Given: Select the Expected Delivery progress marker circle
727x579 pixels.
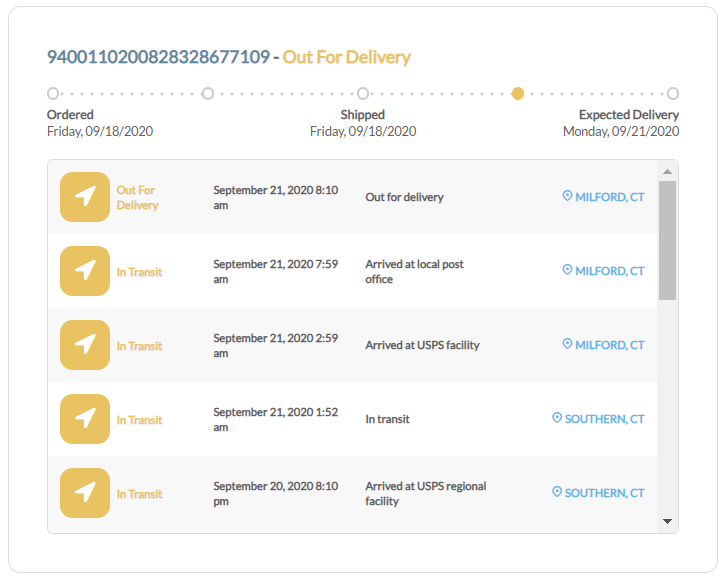Looking at the screenshot, I should click(673, 94).
